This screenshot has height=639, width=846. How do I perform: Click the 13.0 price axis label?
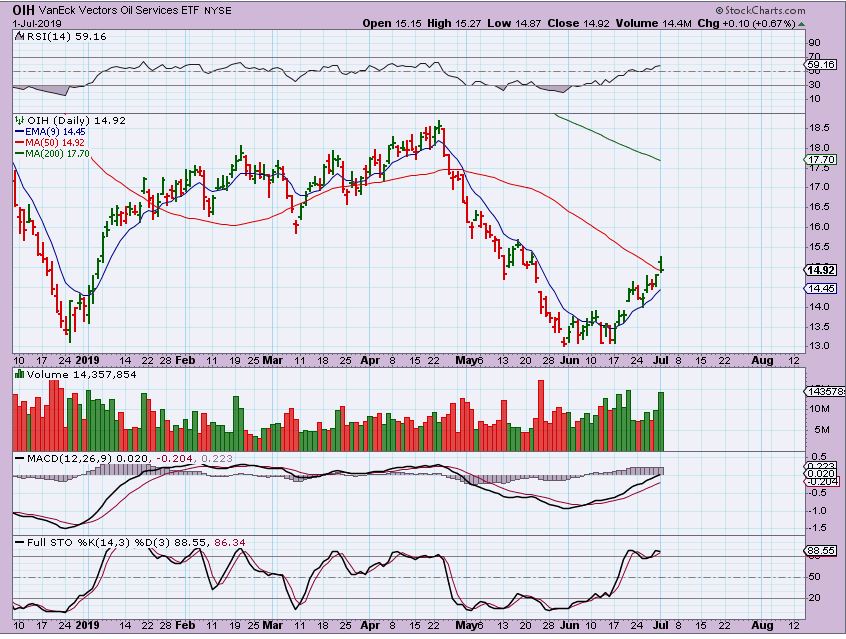coord(819,346)
